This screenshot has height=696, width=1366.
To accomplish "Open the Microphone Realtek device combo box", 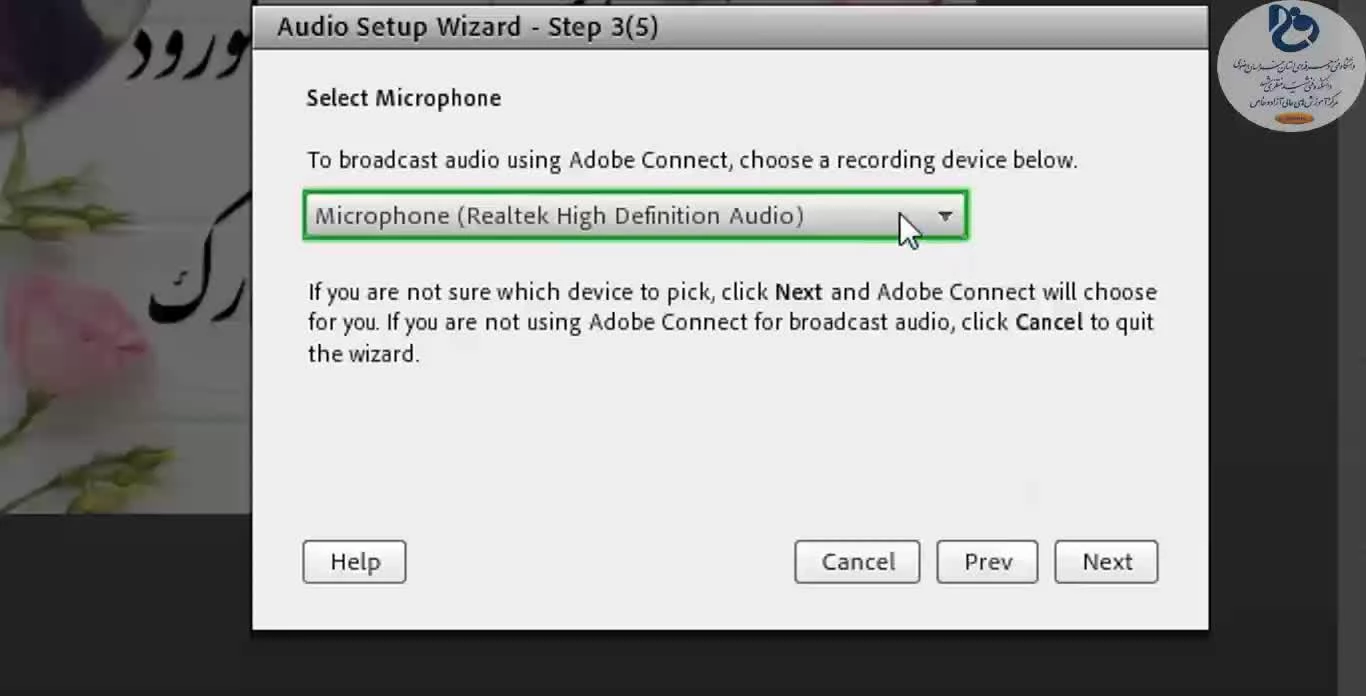I will coord(636,216).
